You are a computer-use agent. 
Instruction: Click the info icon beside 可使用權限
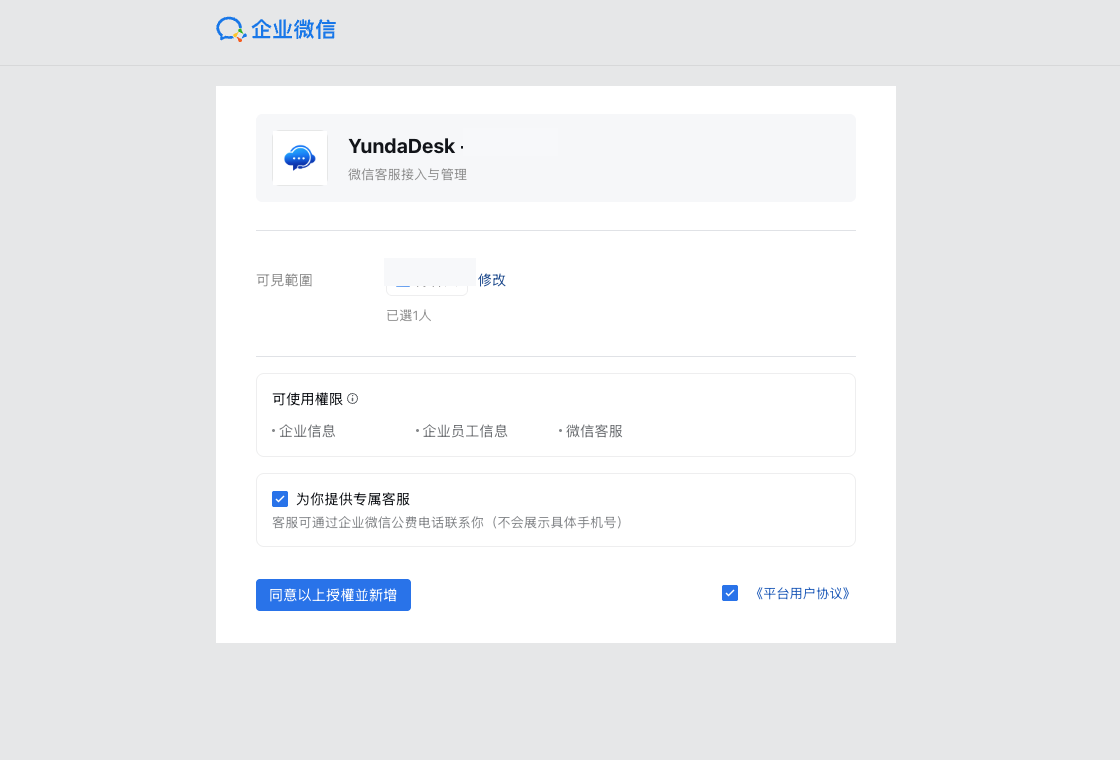pyautogui.click(x=352, y=399)
